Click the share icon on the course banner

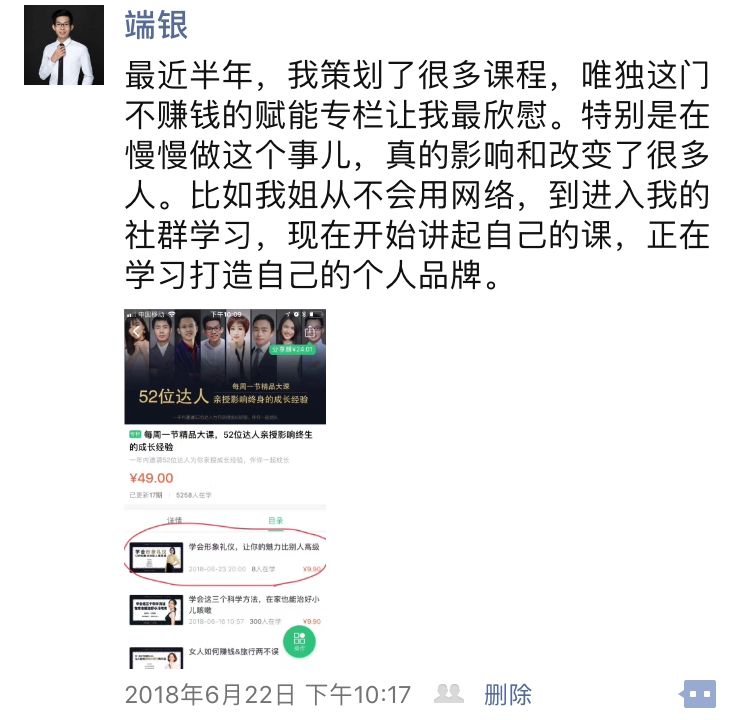coord(310,331)
